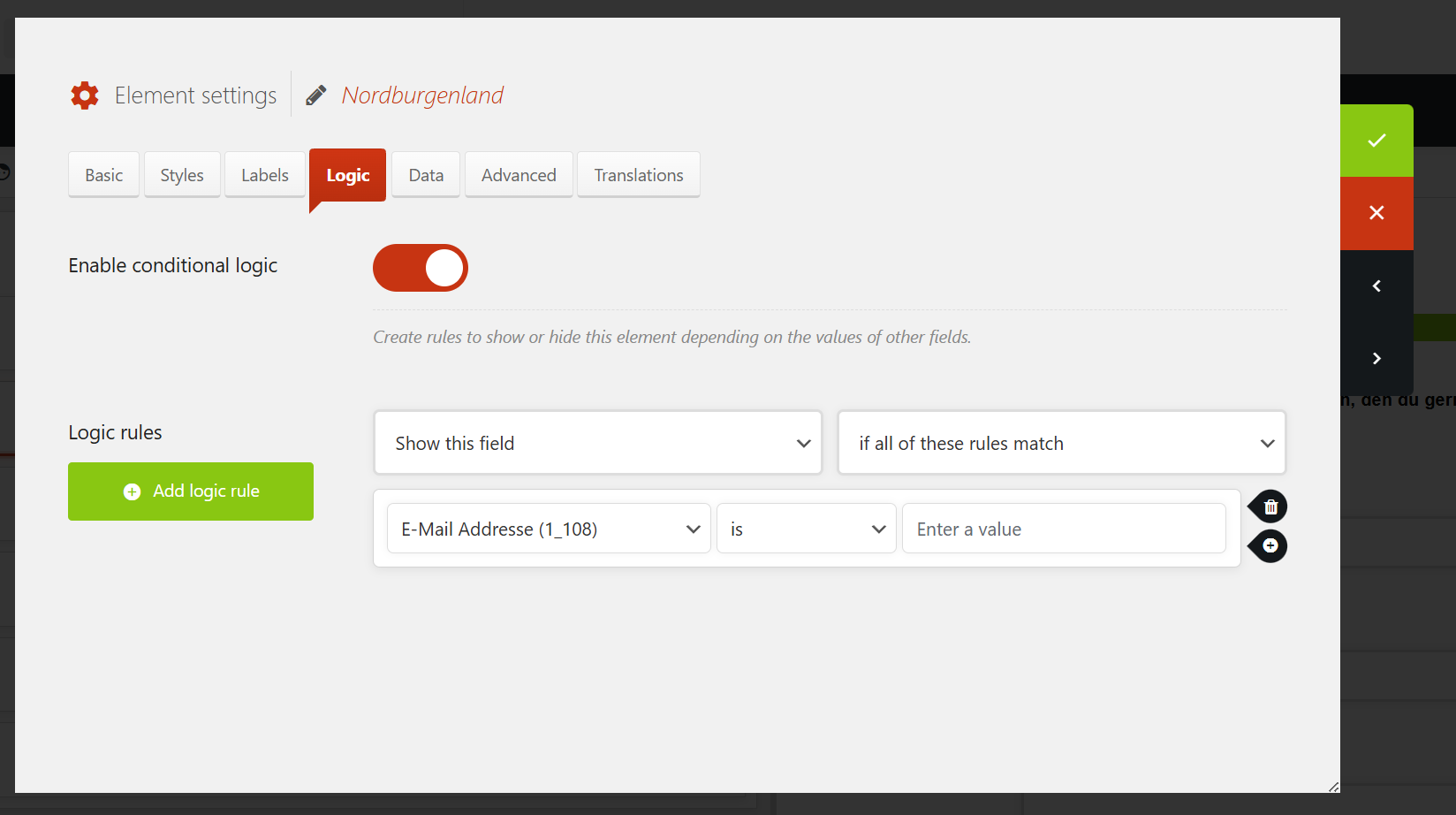The height and width of the screenshot is (815, 1456).
Task: Change the 'is' comparison operator dropdown
Action: (x=806, y=529)
